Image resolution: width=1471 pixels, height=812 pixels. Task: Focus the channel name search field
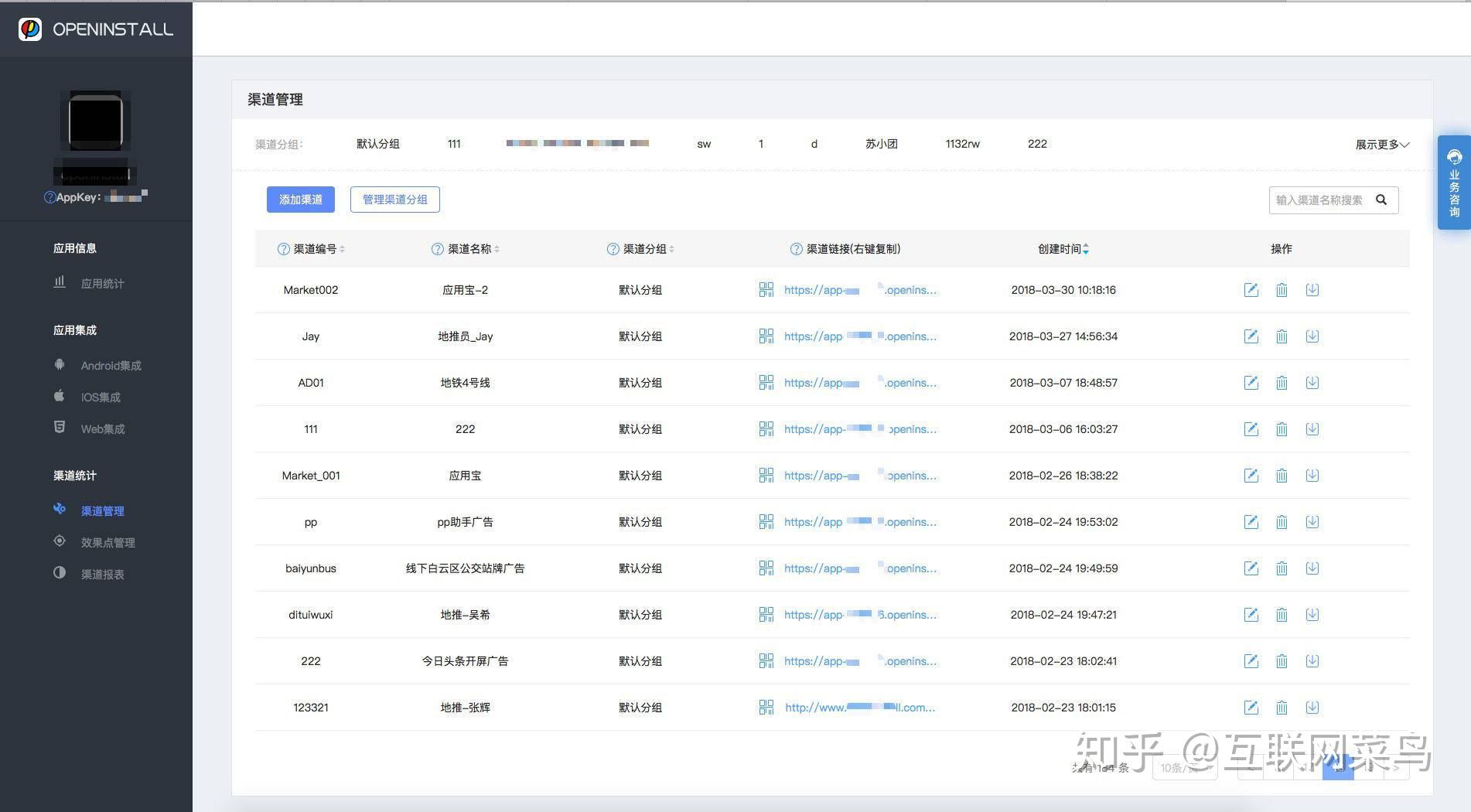(x=1319, y=200)
